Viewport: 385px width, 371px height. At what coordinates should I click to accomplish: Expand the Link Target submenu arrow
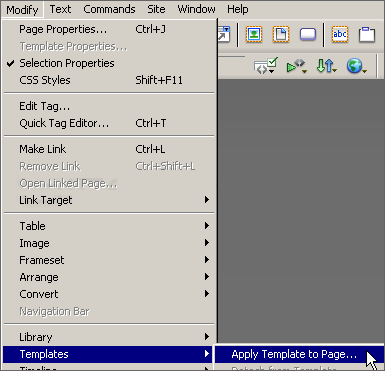pyautogui.click(x=207, y=200)
